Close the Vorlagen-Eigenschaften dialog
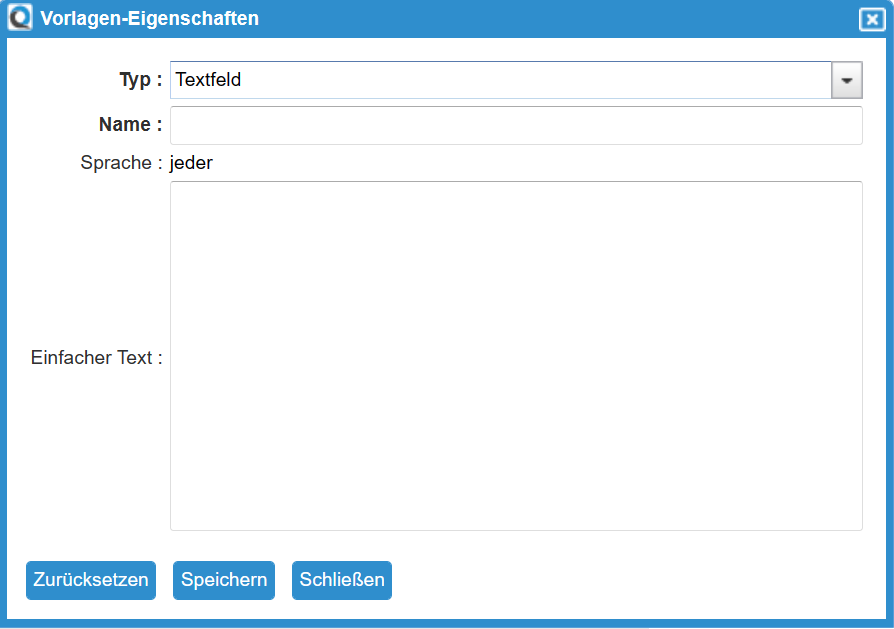The image size is (894, 629). click(x=872, y=19)
